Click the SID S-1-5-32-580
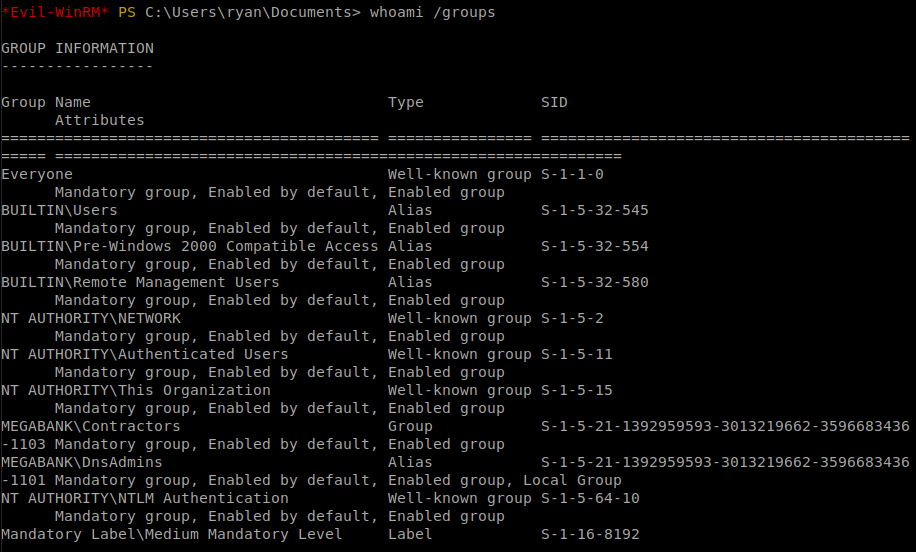 pos(594,282)
